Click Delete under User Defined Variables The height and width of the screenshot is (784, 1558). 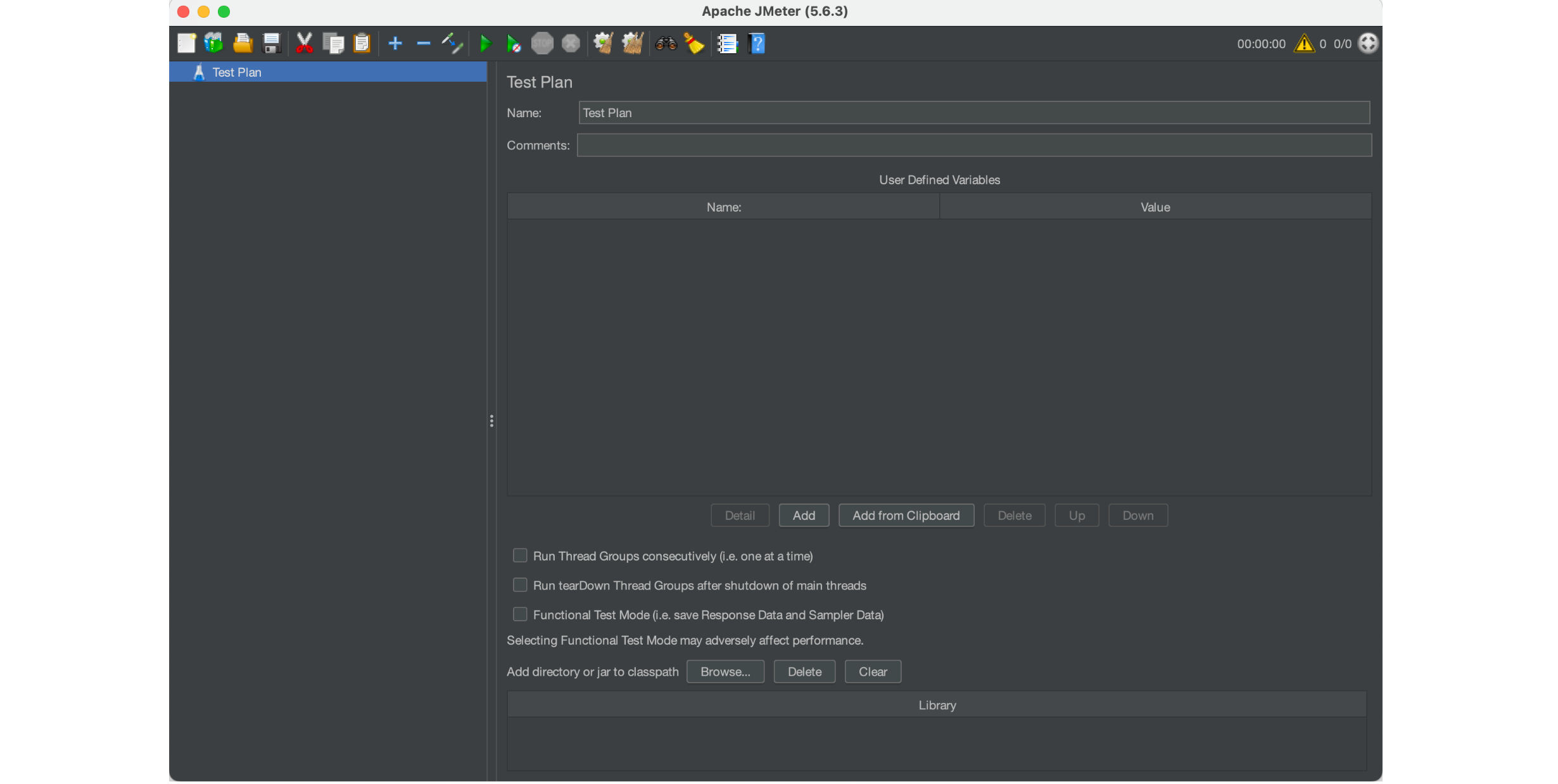click(x=1015, y=515)
